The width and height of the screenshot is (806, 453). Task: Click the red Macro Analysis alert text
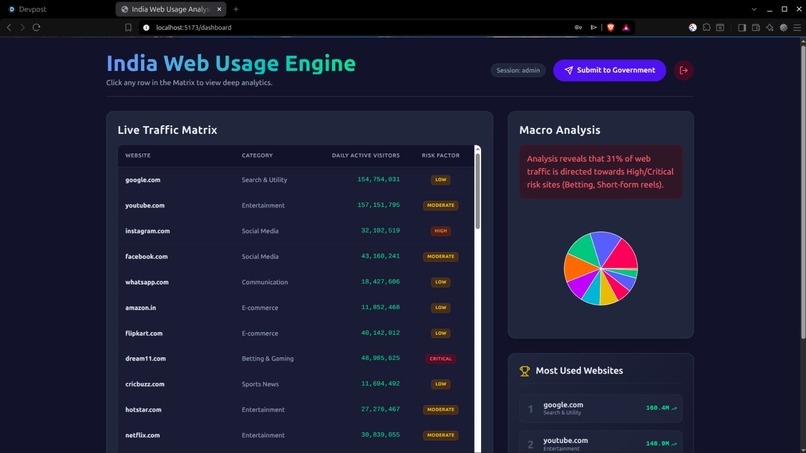(600, 172)
